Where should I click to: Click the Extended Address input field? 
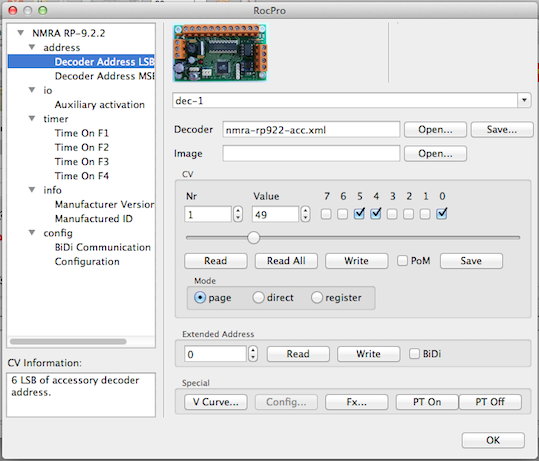point(215,354)
